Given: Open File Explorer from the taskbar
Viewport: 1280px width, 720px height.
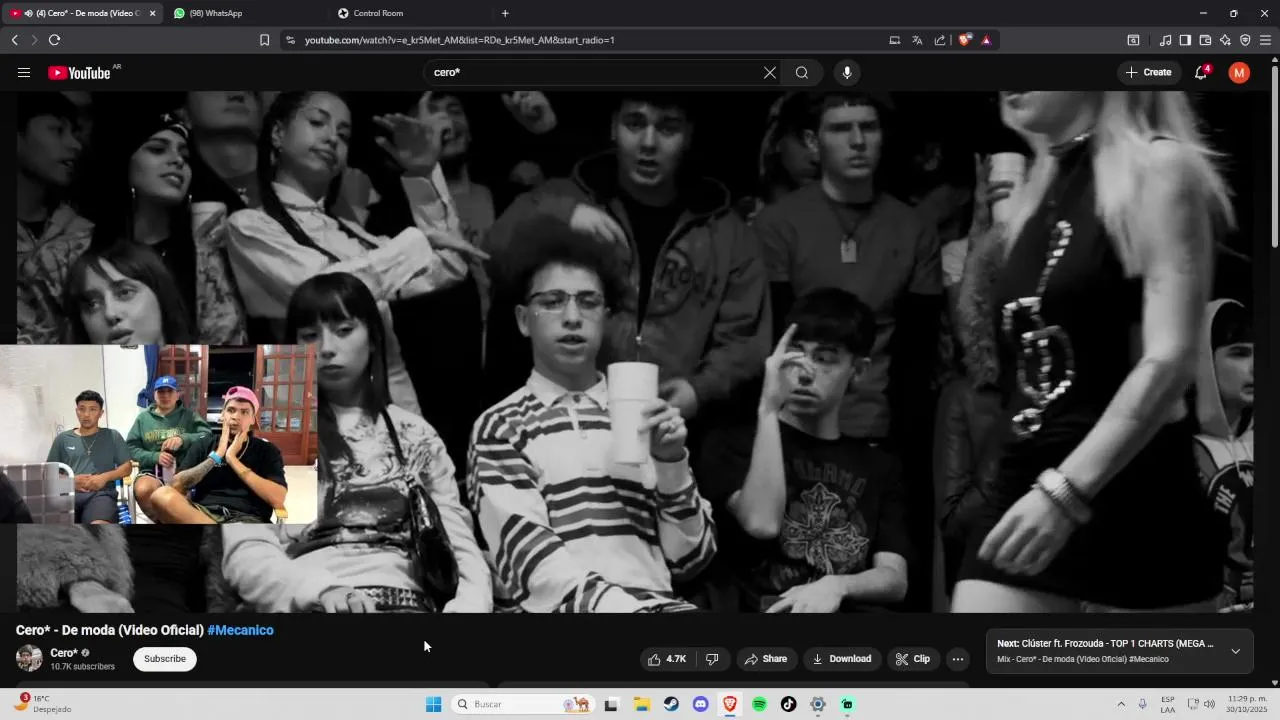Looking at the screenshot, I should (642, 704).
